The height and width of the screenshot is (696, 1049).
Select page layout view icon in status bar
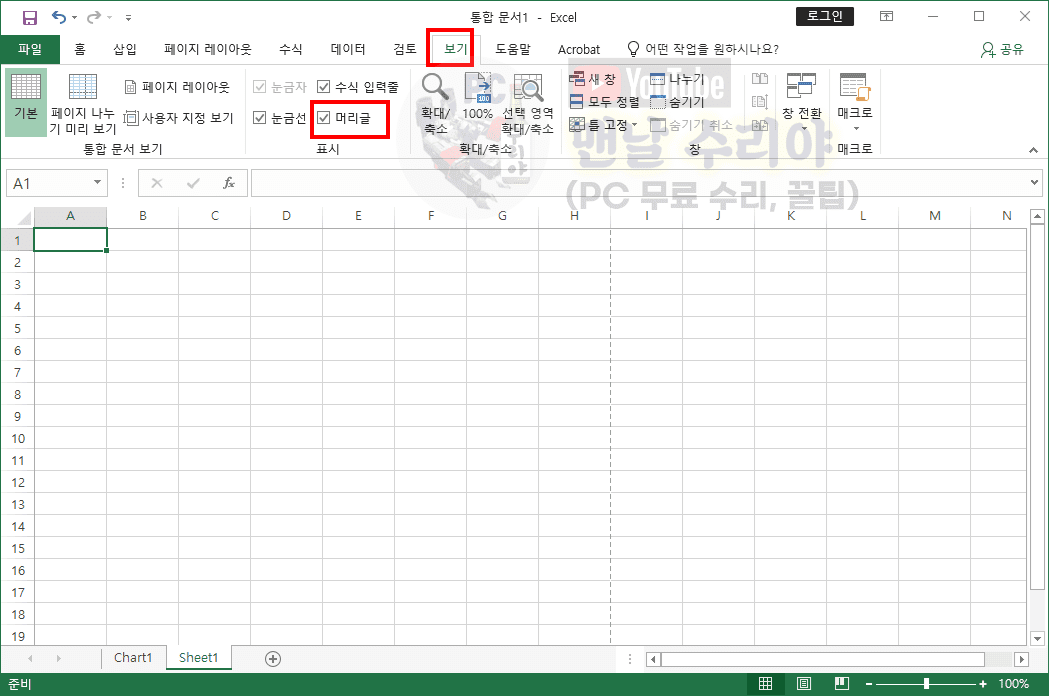(804, 684)
